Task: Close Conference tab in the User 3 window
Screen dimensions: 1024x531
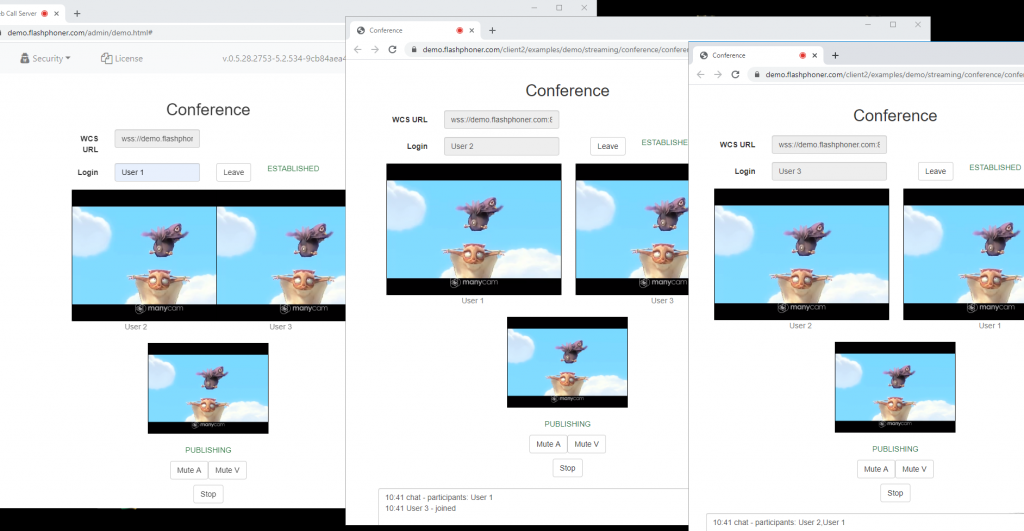Action: click(x=814, y=56)
